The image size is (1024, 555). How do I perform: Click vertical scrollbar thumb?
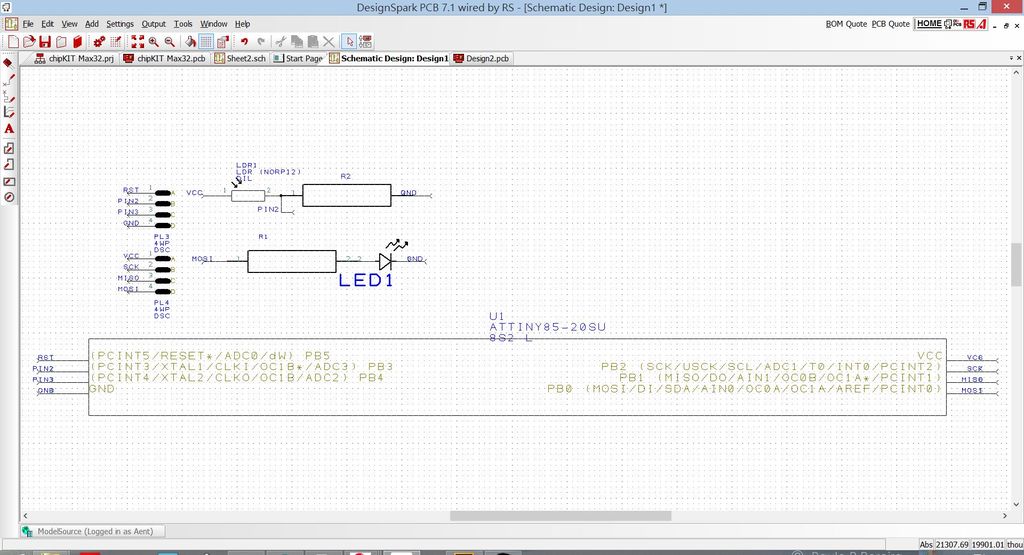coord(1016,264)
